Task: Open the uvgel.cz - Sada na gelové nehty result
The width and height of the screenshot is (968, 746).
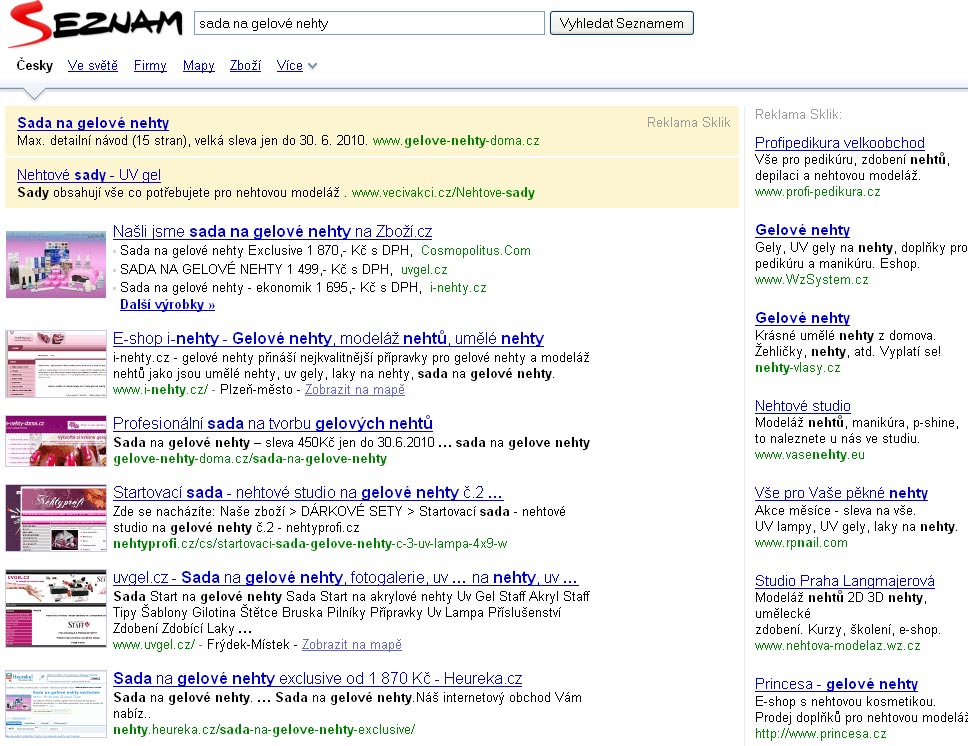Action: click(345, 577)
